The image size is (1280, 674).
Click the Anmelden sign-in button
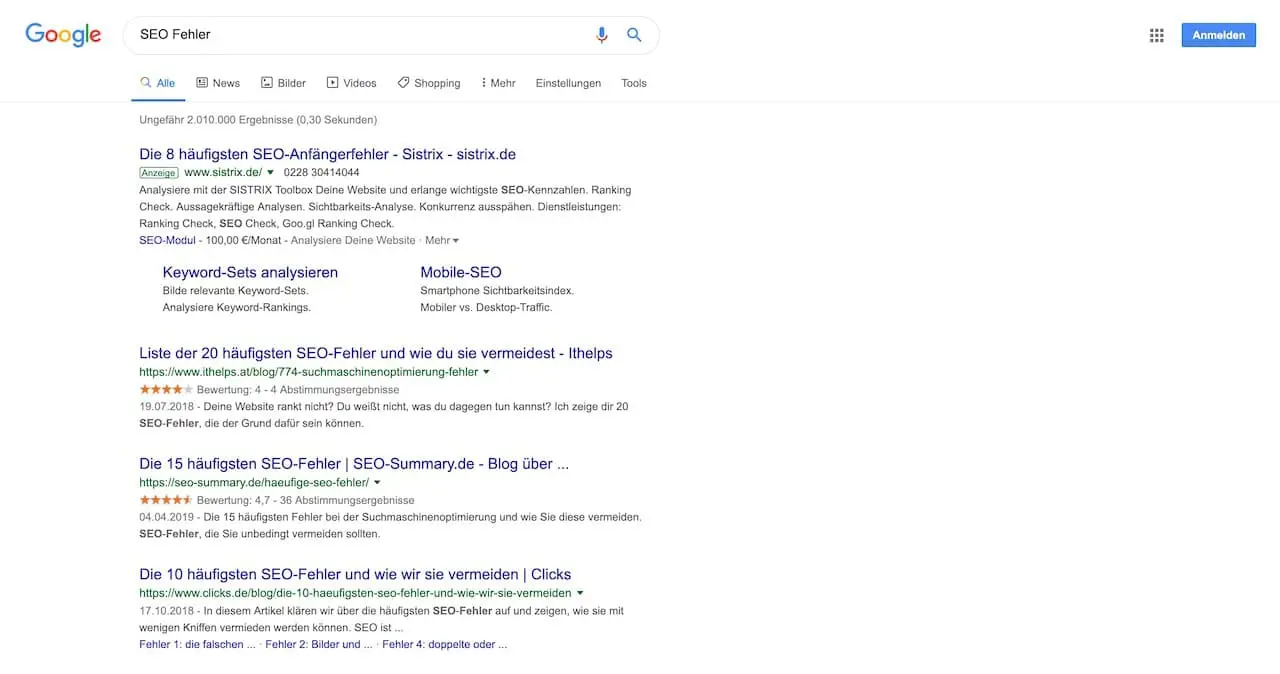[1218, 35]
